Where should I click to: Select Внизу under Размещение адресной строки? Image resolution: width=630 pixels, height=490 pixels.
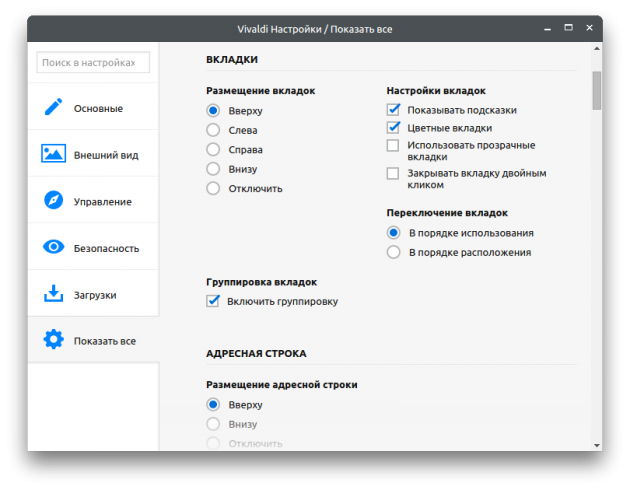(213, 424)
